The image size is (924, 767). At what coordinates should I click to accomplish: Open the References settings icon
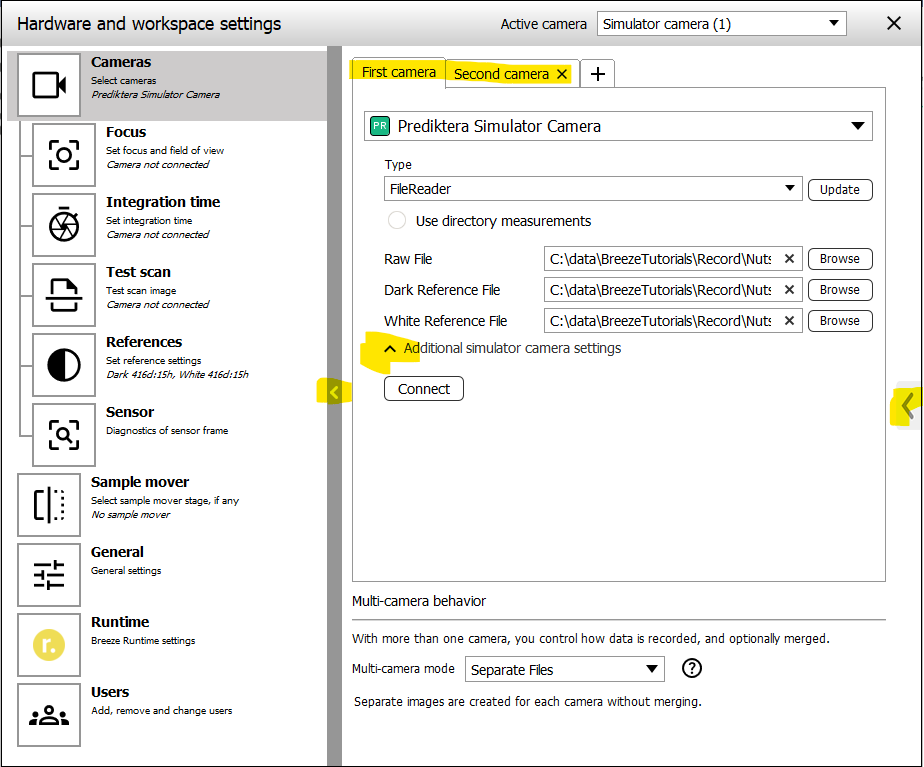coord(64,365)
